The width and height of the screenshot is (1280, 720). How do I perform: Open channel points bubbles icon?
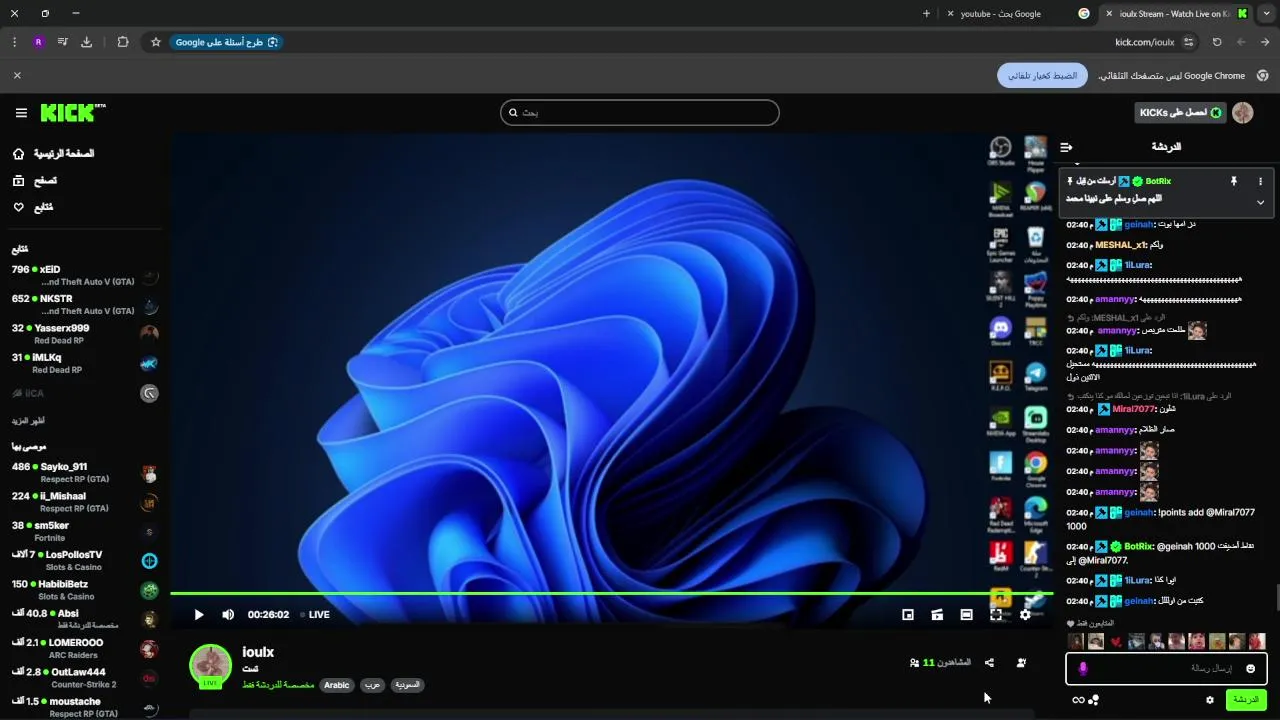1094,700
